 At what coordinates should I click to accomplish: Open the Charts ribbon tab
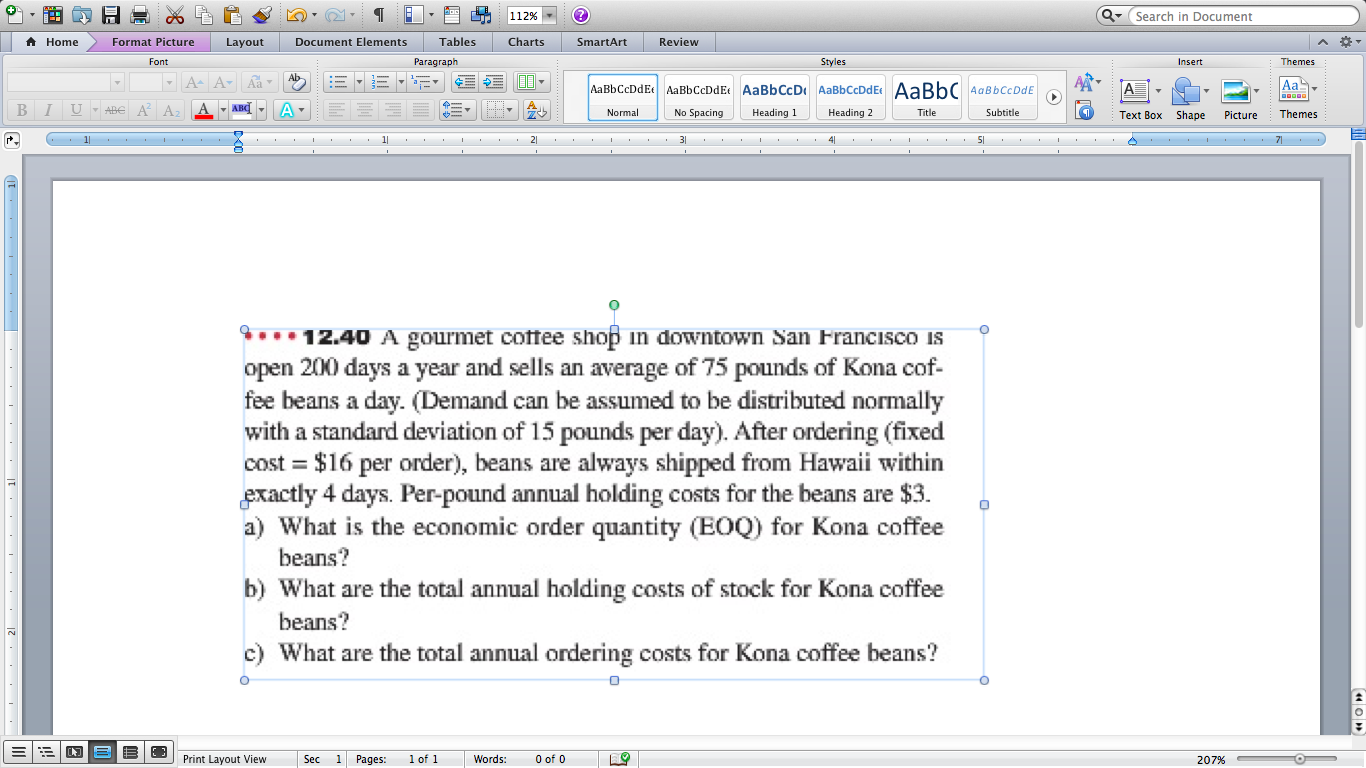tap(526, 42)
